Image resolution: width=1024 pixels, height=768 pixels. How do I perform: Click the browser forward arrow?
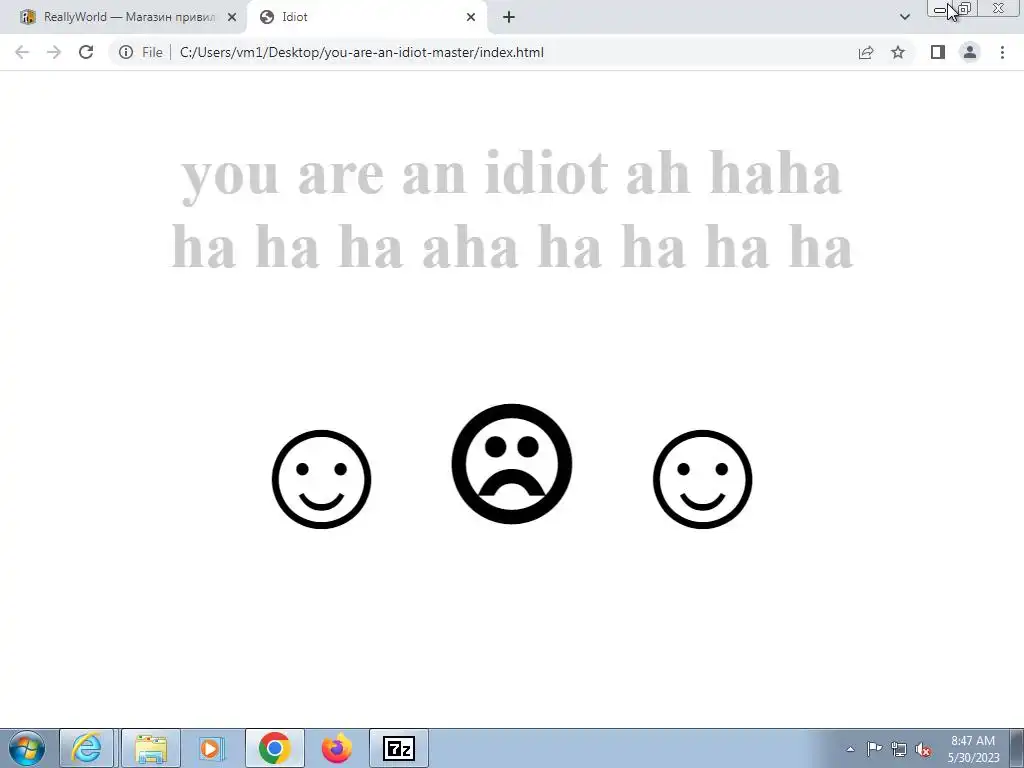[x=54, y=52]
